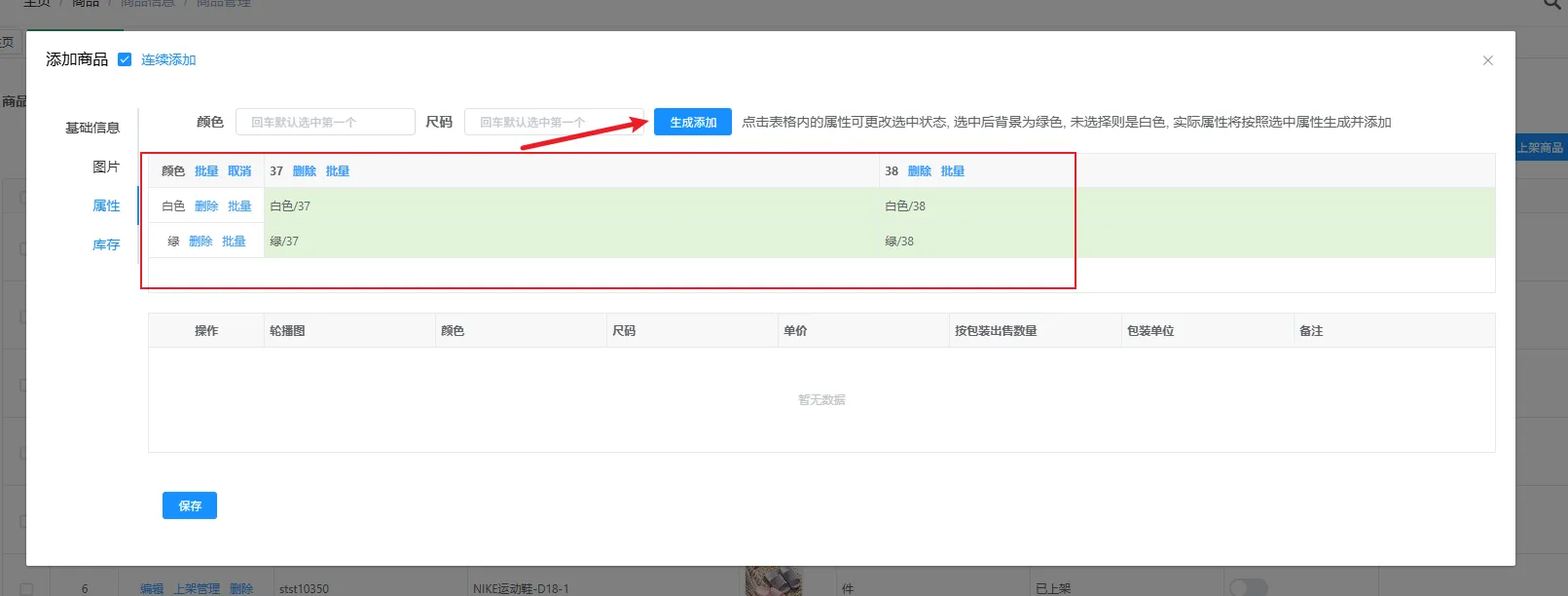The image size is (1568, 596).
Task: Delete the 白色 color row
Action: (206, 206)
